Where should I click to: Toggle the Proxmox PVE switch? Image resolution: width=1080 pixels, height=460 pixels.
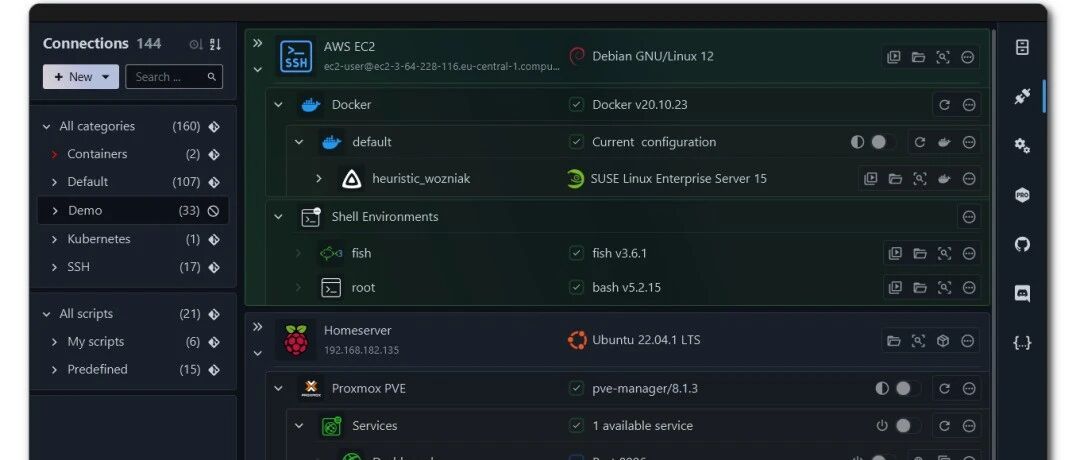(906, 389)
